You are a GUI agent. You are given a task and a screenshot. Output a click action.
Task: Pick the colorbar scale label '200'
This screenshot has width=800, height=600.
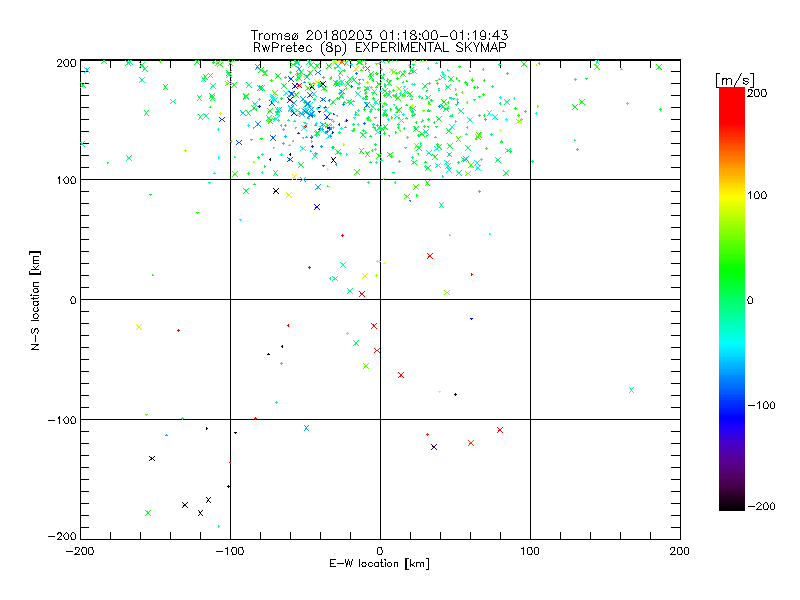click(x=757, y=93)
